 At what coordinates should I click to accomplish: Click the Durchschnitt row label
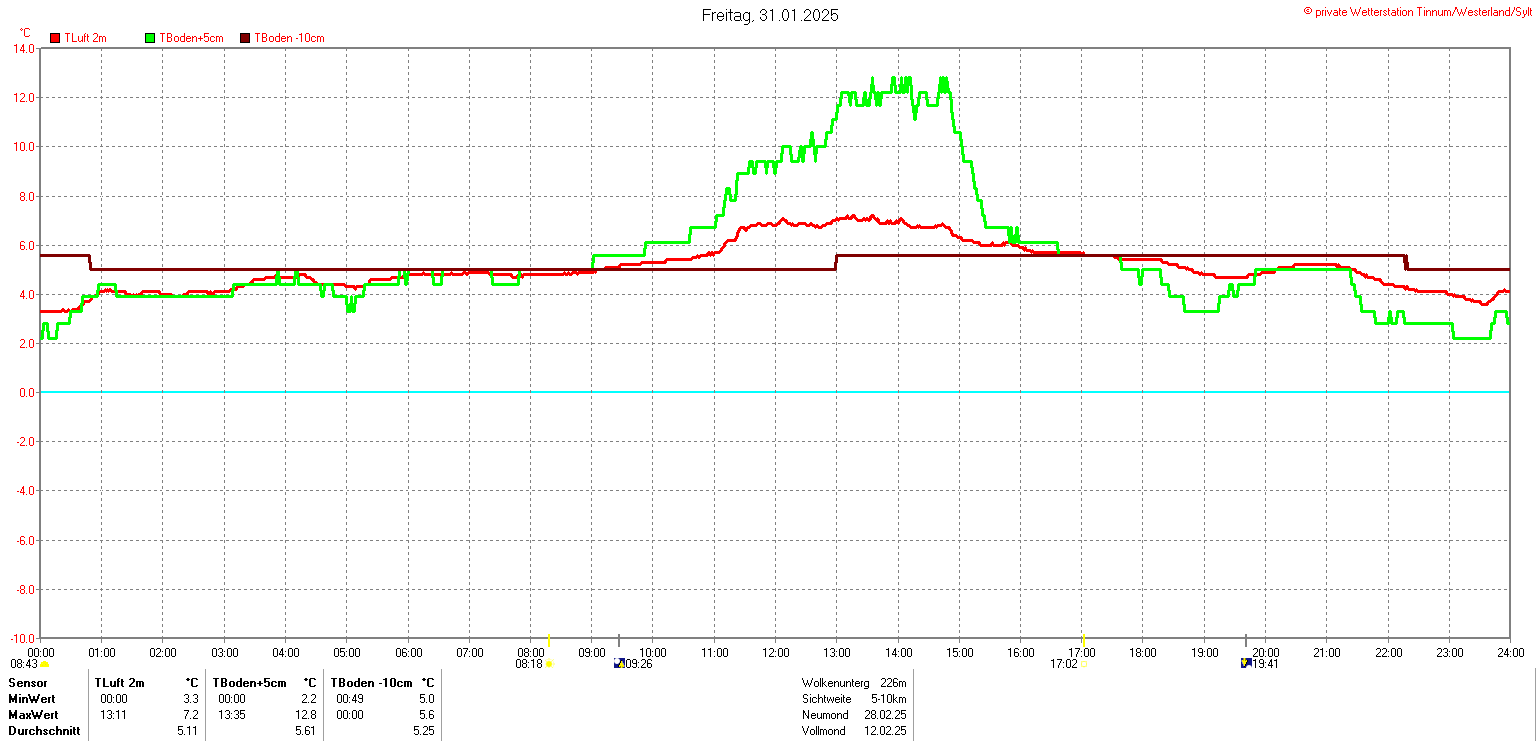(x=42, y=732)
